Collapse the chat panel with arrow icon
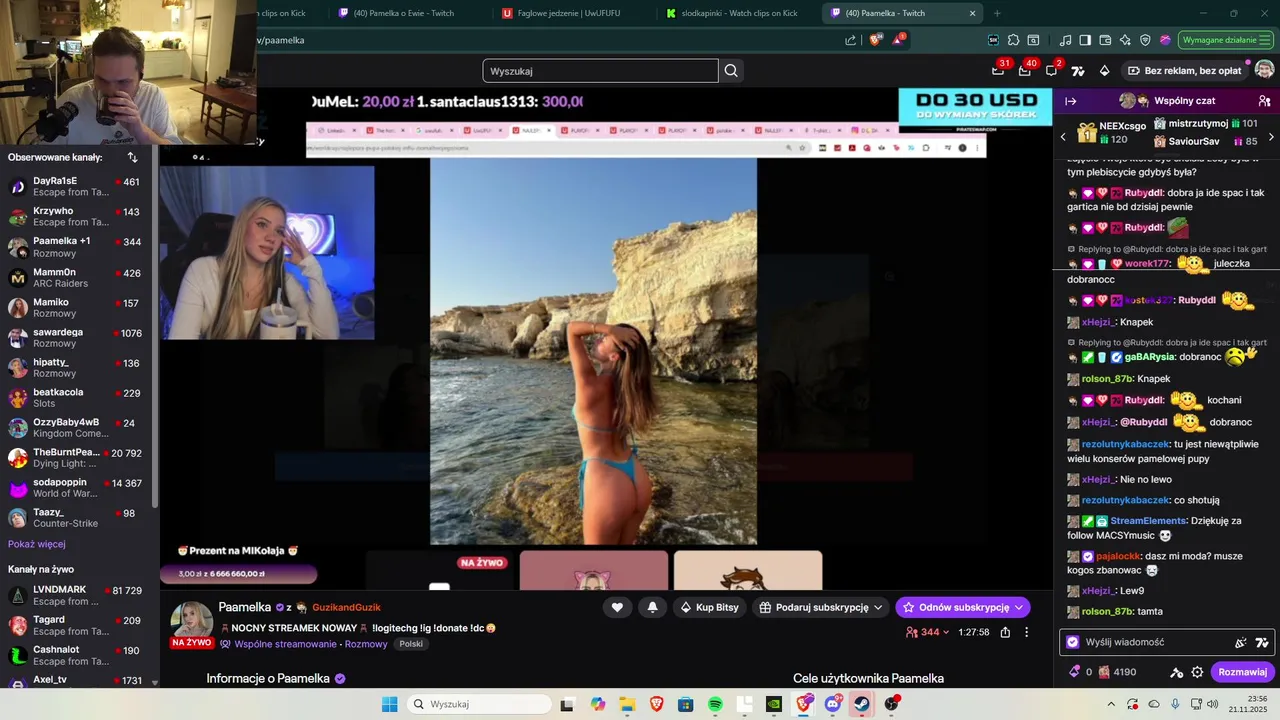Viewport: 1280px width, 720px height. [1070, 101]
